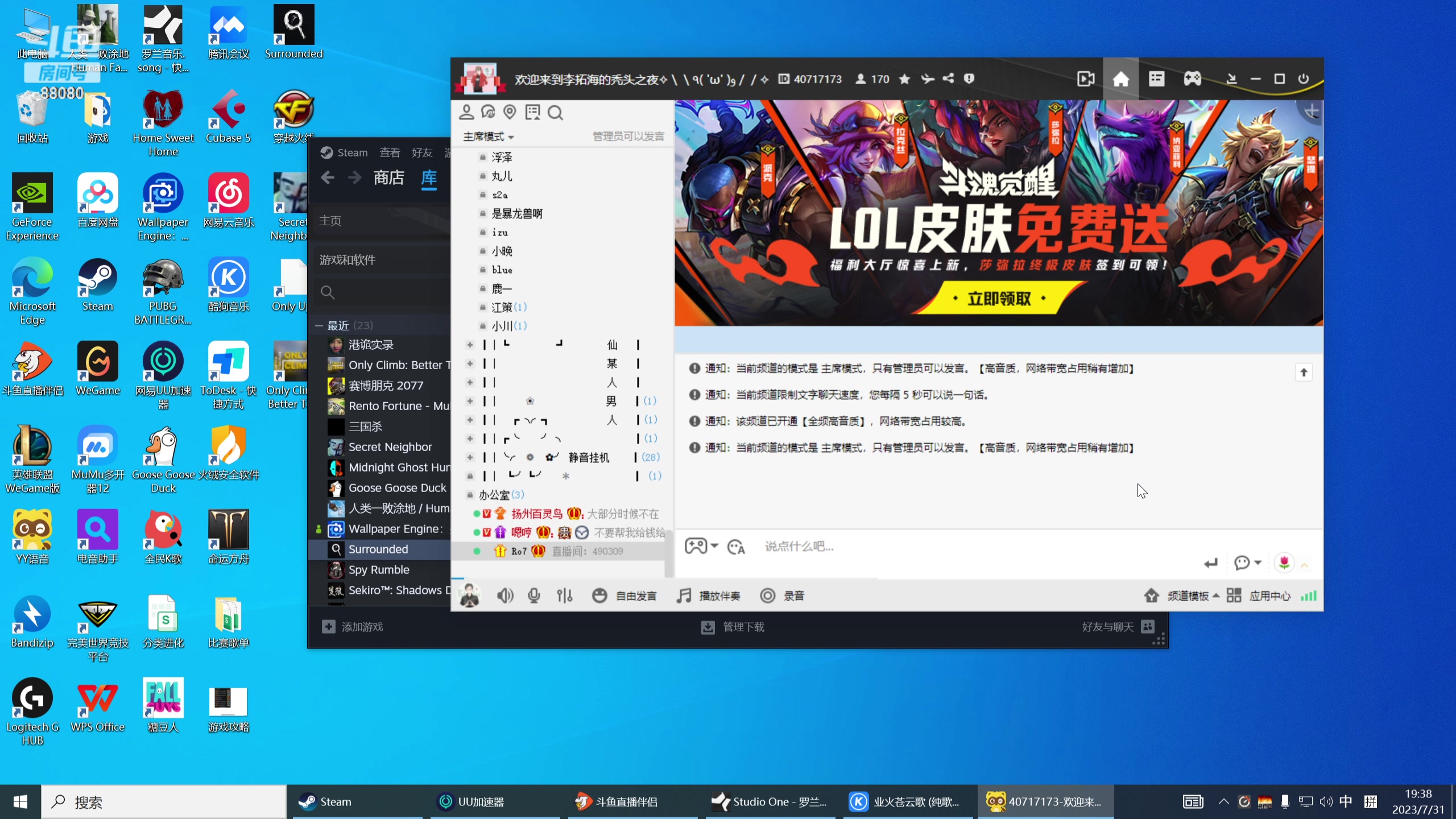
Task: Open 应用中心 at the bottom right
Action: pyautogui.click(x=1269, y=595)
